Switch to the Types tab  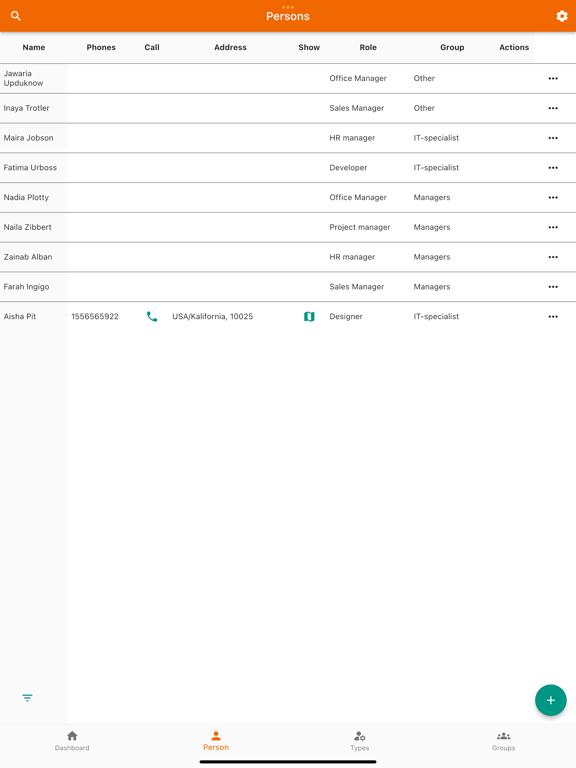coord(360,741)
